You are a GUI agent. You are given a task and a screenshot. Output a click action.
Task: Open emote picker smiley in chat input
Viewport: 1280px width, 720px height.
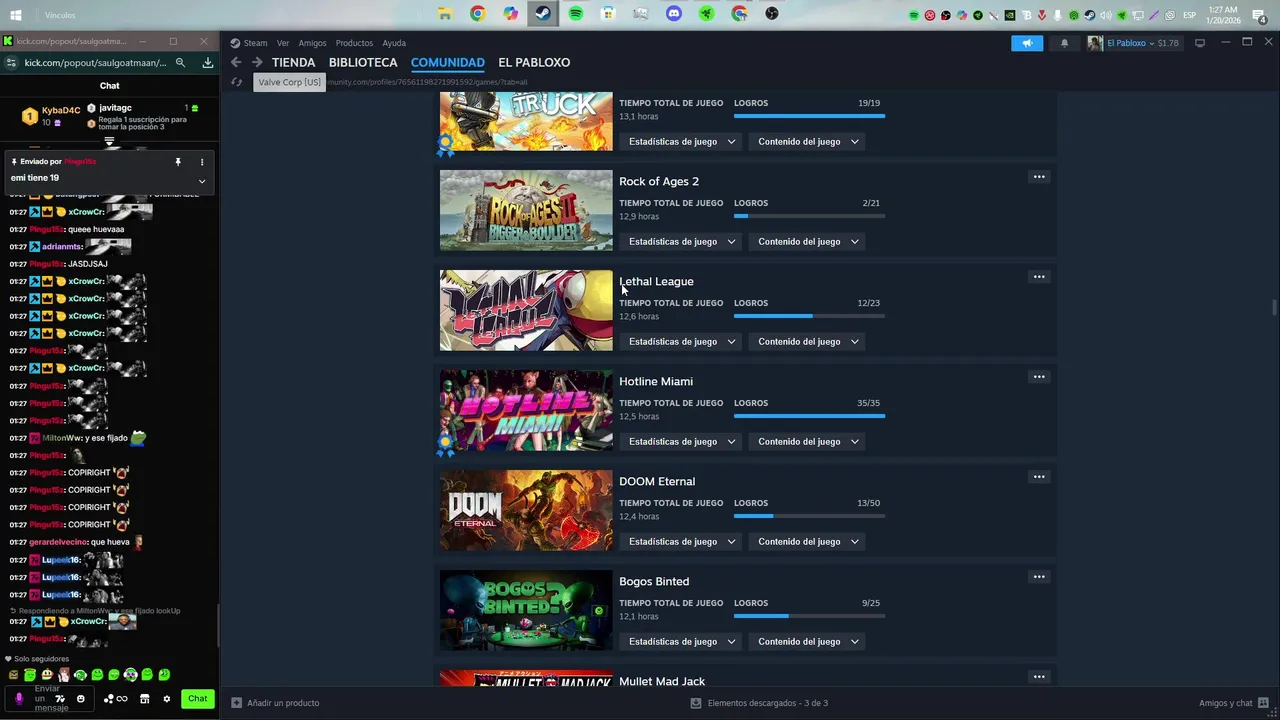[x=81, y=699]
